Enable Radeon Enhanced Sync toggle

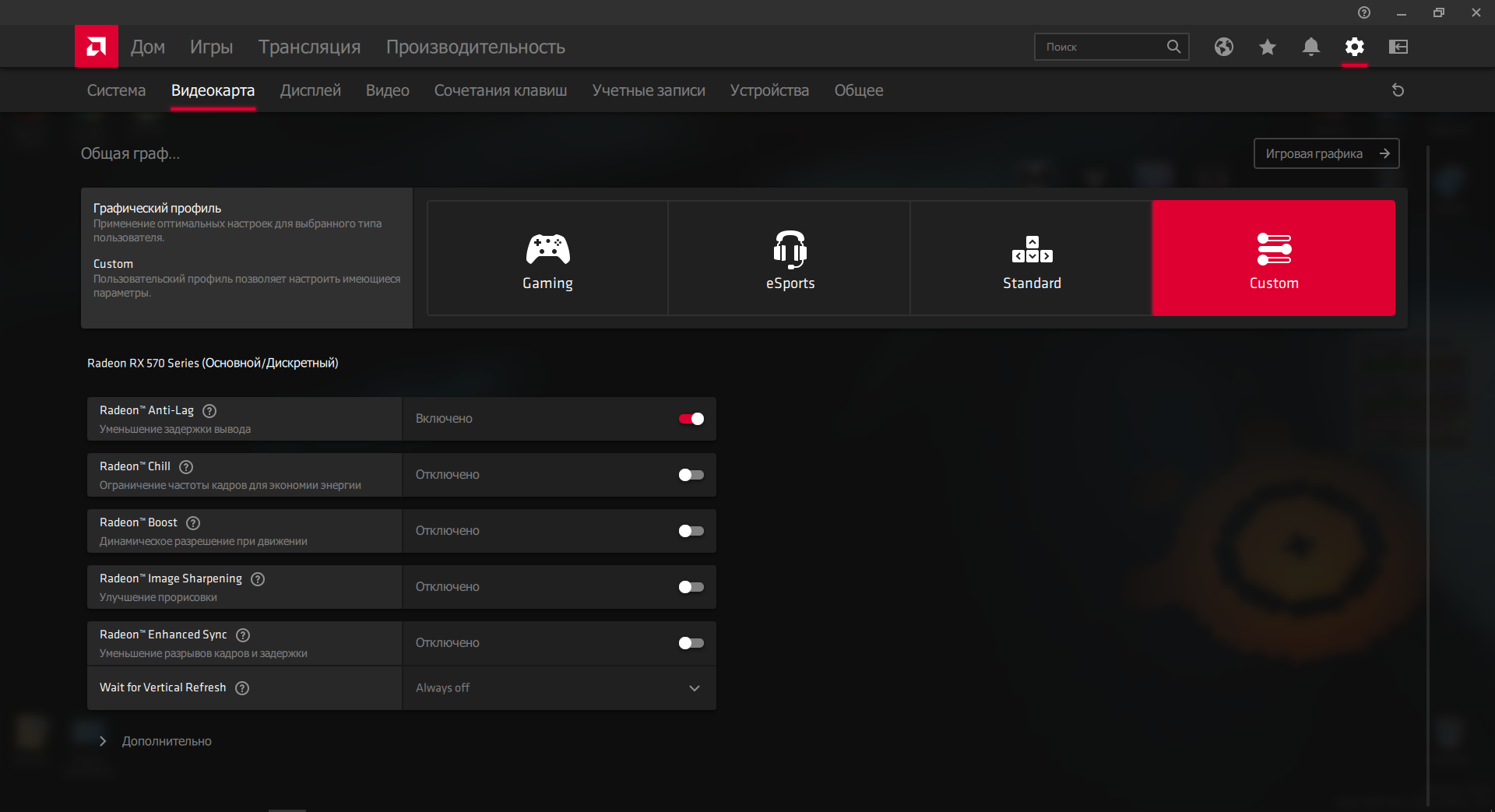(691, 643)
